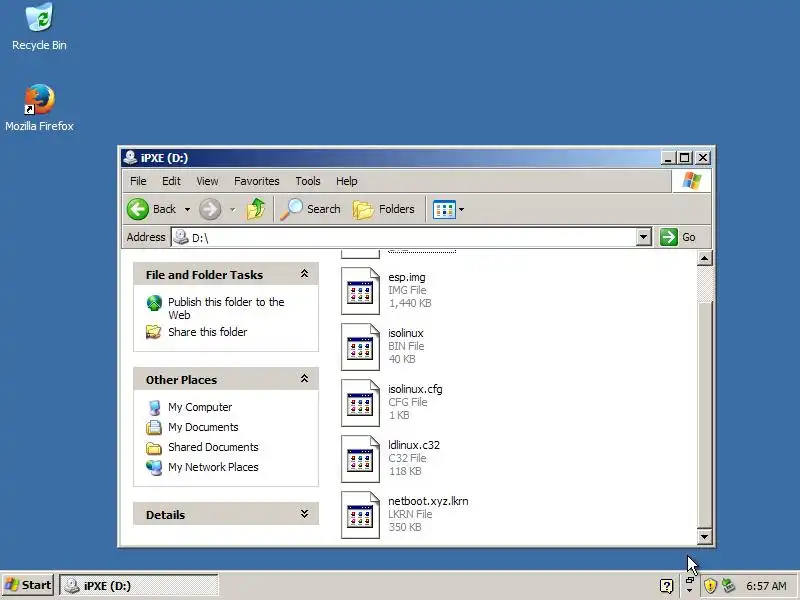800x600 pixels.
Task: Open the Forward history dropdown arrow
Action: (x=233, y=210)
